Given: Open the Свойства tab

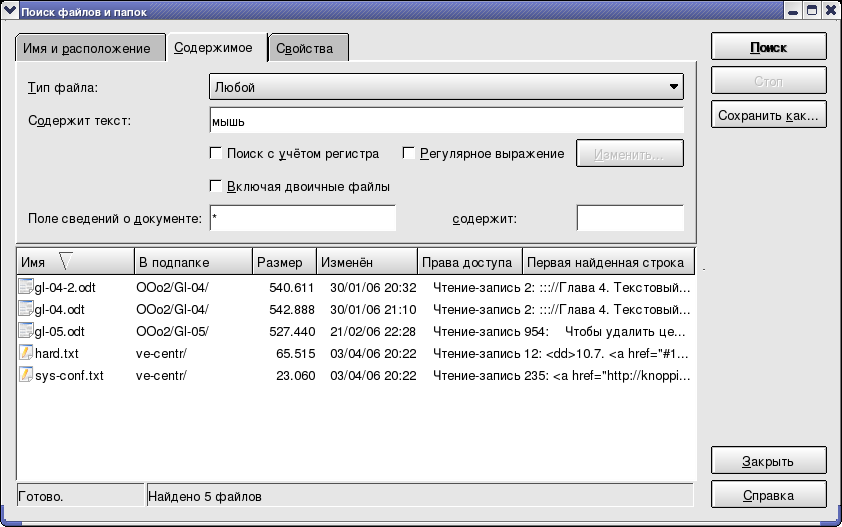Looking at the screenshot, I should [311, 48].
